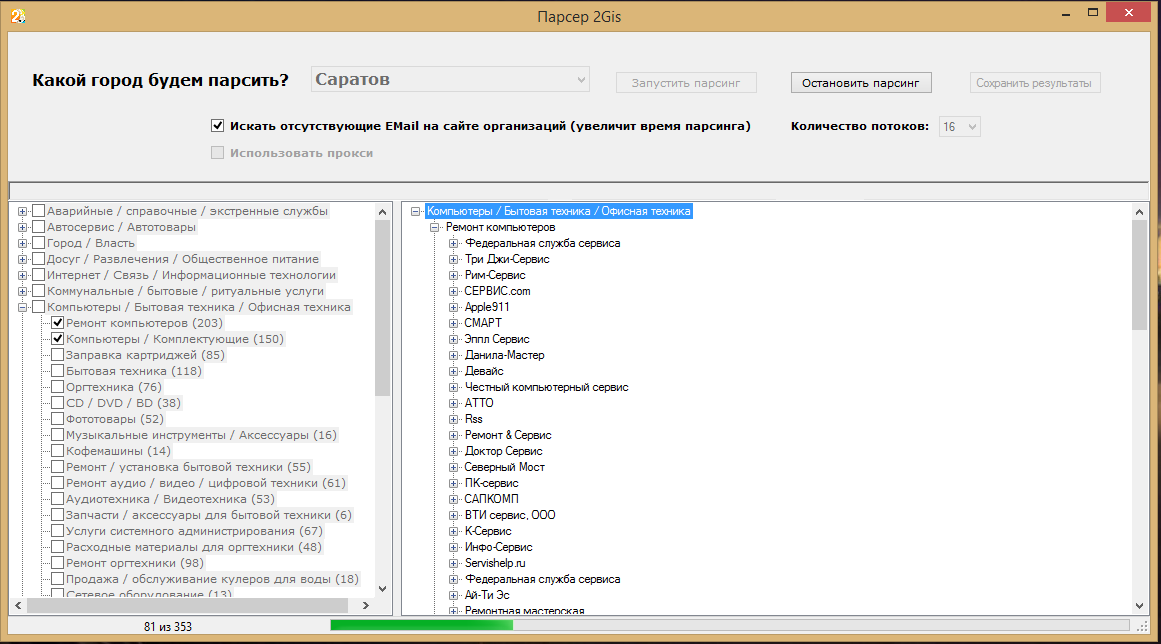Viewport: 1161px width, 644px height.
Task: Expand the Servishelp.ru result node
Action: click(x=454, y=563)
